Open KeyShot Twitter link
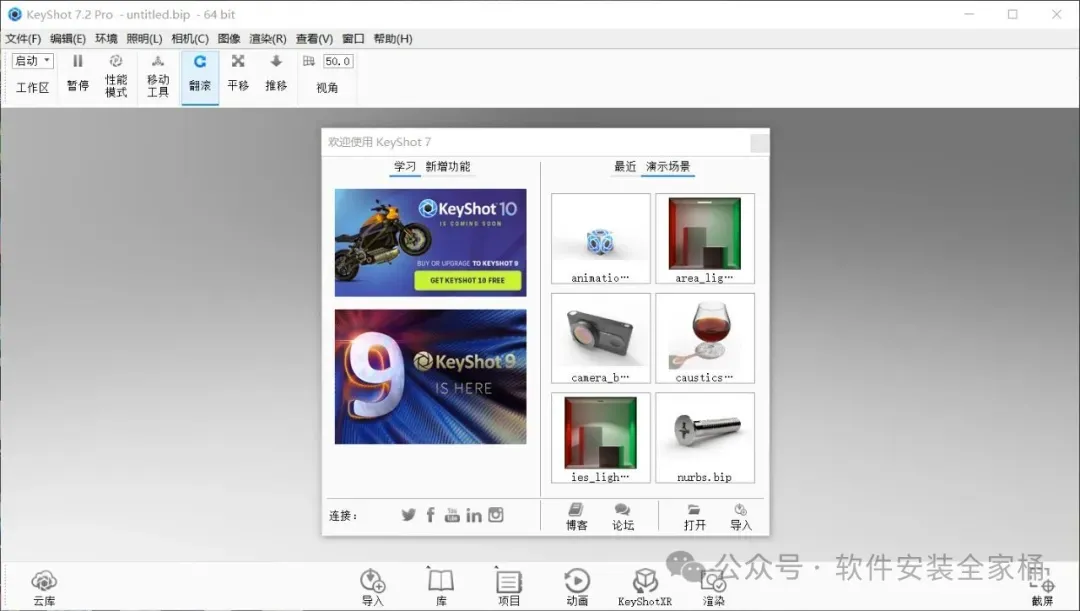 coord(408,515)
